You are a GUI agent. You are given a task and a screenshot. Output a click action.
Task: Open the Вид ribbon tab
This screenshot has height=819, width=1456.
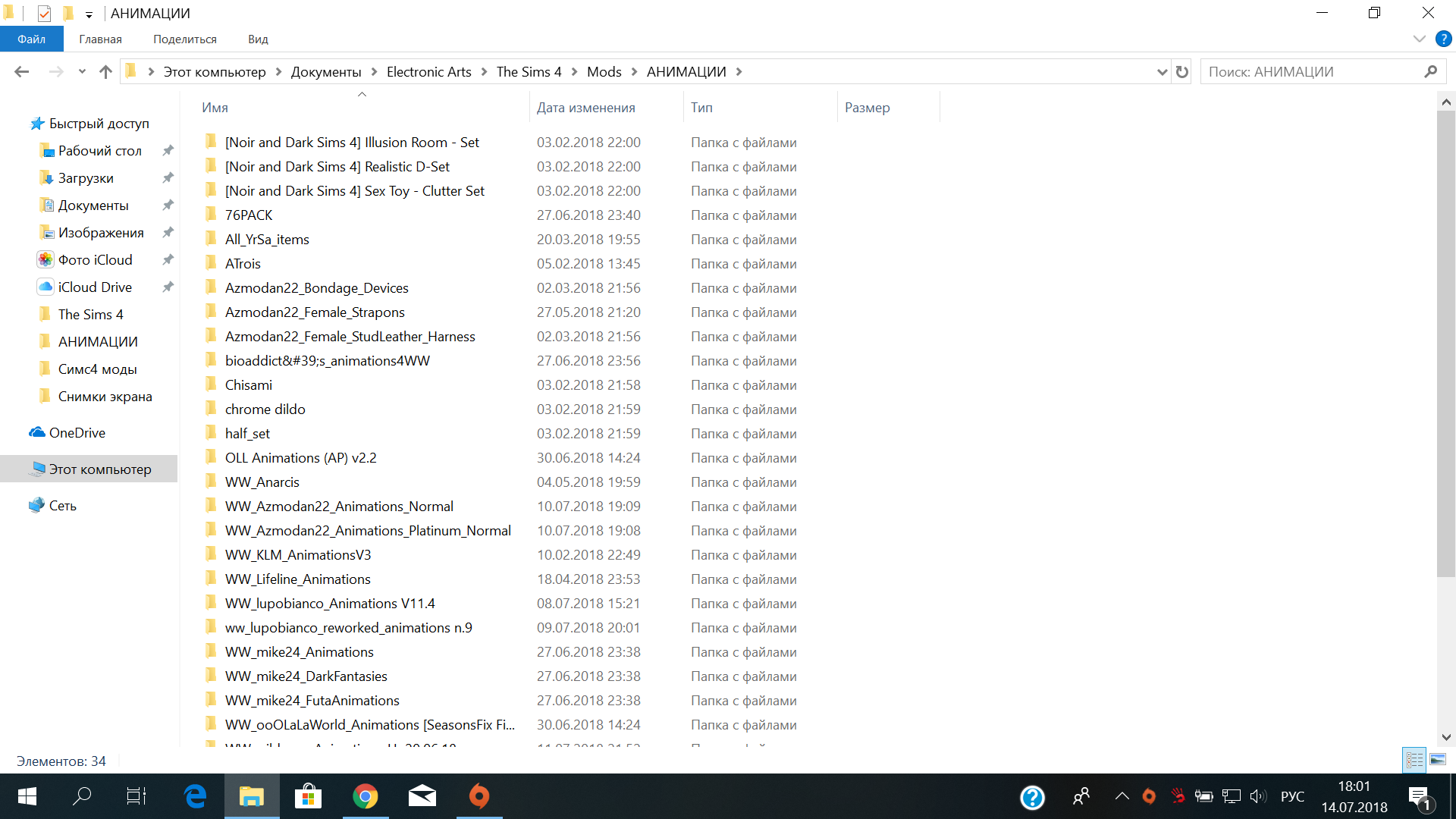point(258,39)
